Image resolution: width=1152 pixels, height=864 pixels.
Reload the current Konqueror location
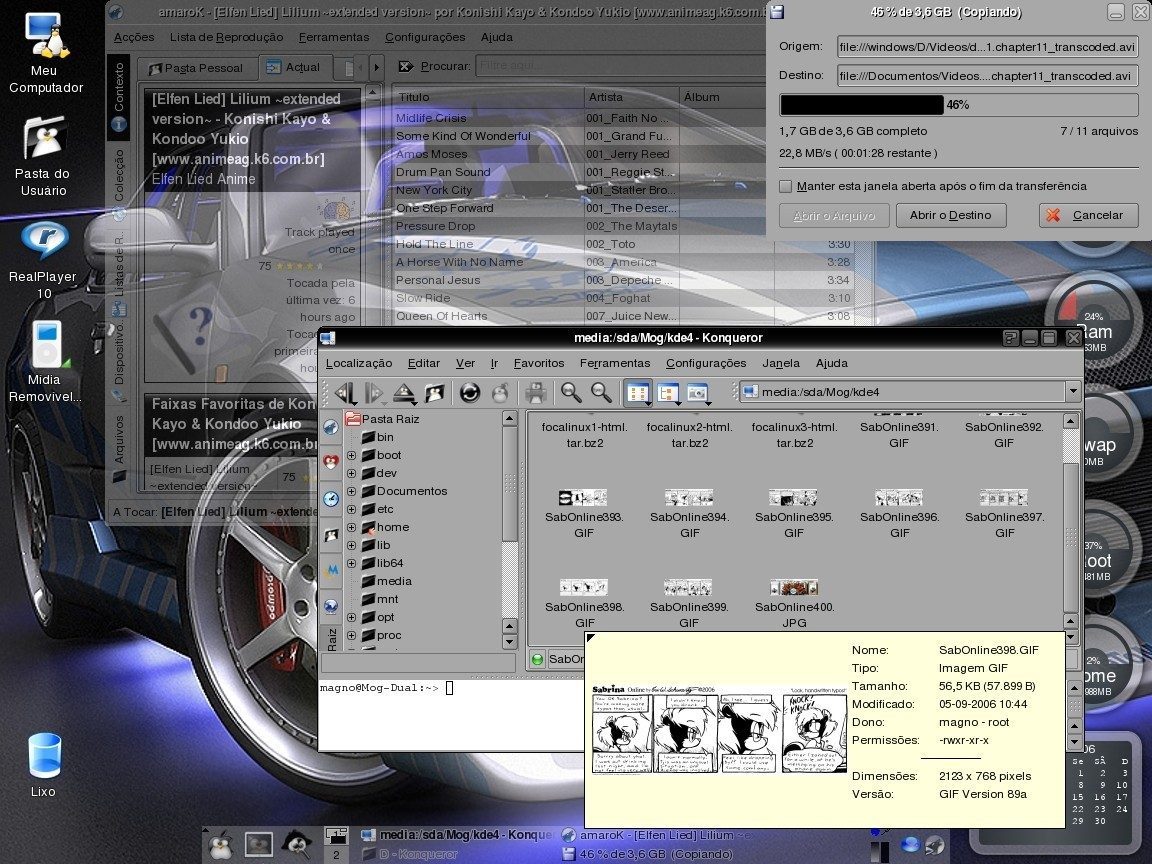point(469,392)
